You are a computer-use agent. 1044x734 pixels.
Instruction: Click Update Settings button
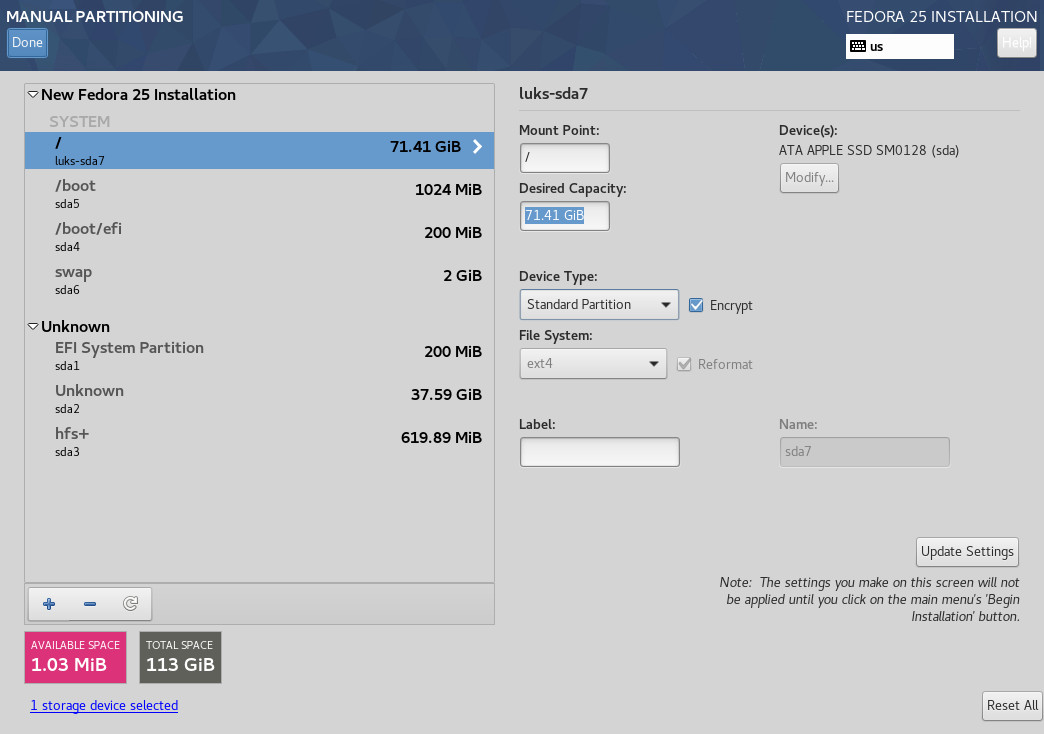point(967,551)
